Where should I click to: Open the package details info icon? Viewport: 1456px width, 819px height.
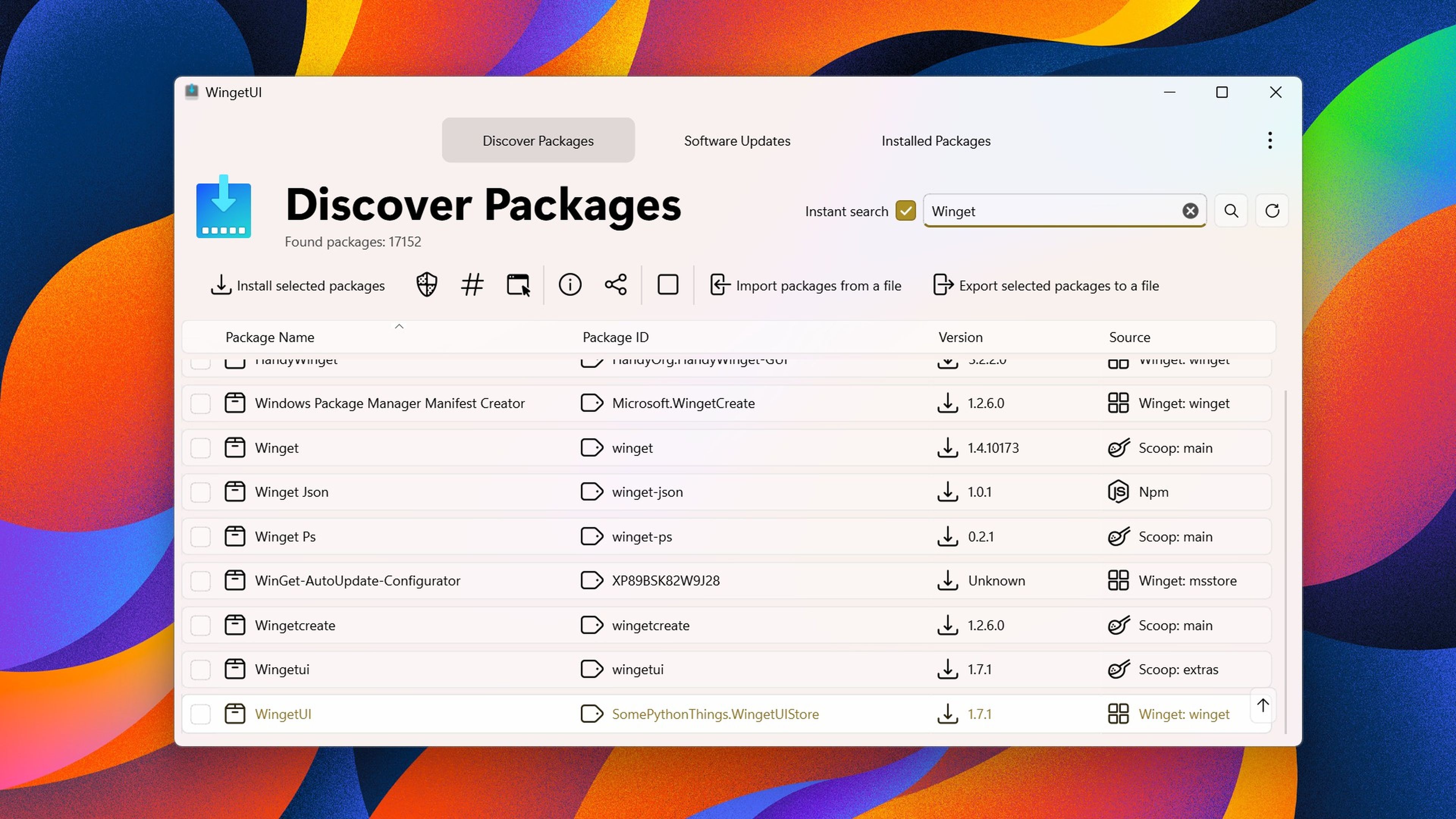tap(570, 285)
